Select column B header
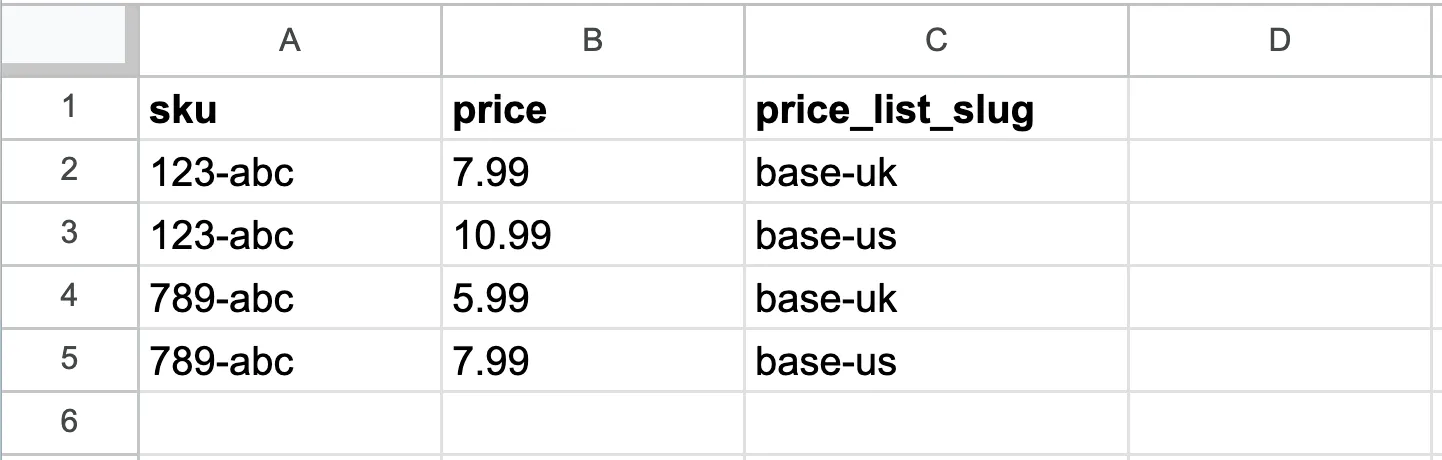The image size is (1442, 460). (x=592, y=39)
